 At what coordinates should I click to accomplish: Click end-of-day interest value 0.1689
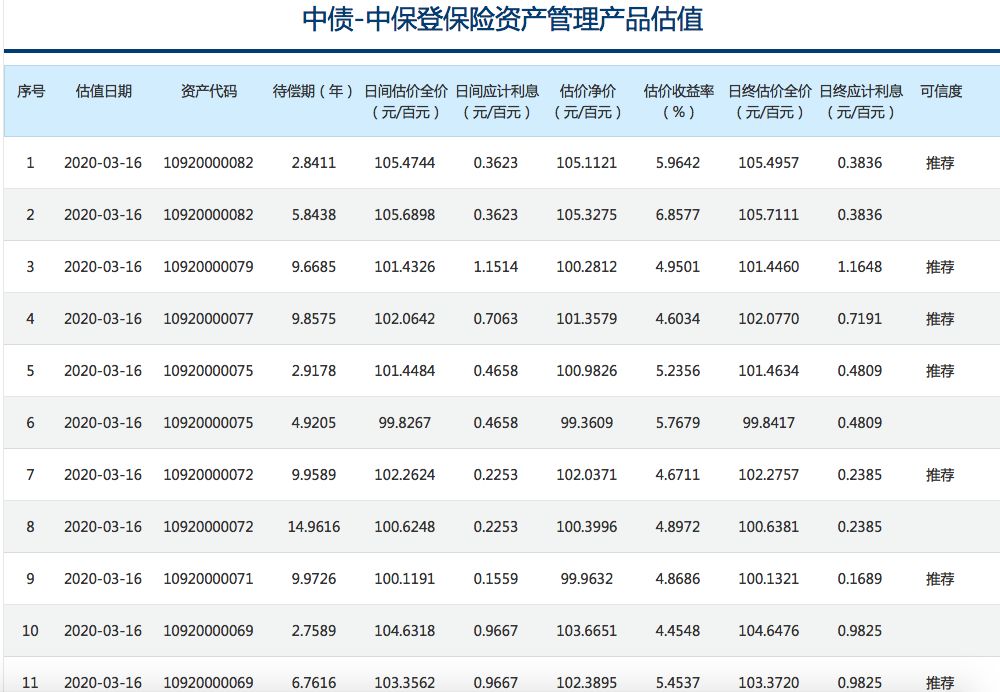click(x=860, y=578)
